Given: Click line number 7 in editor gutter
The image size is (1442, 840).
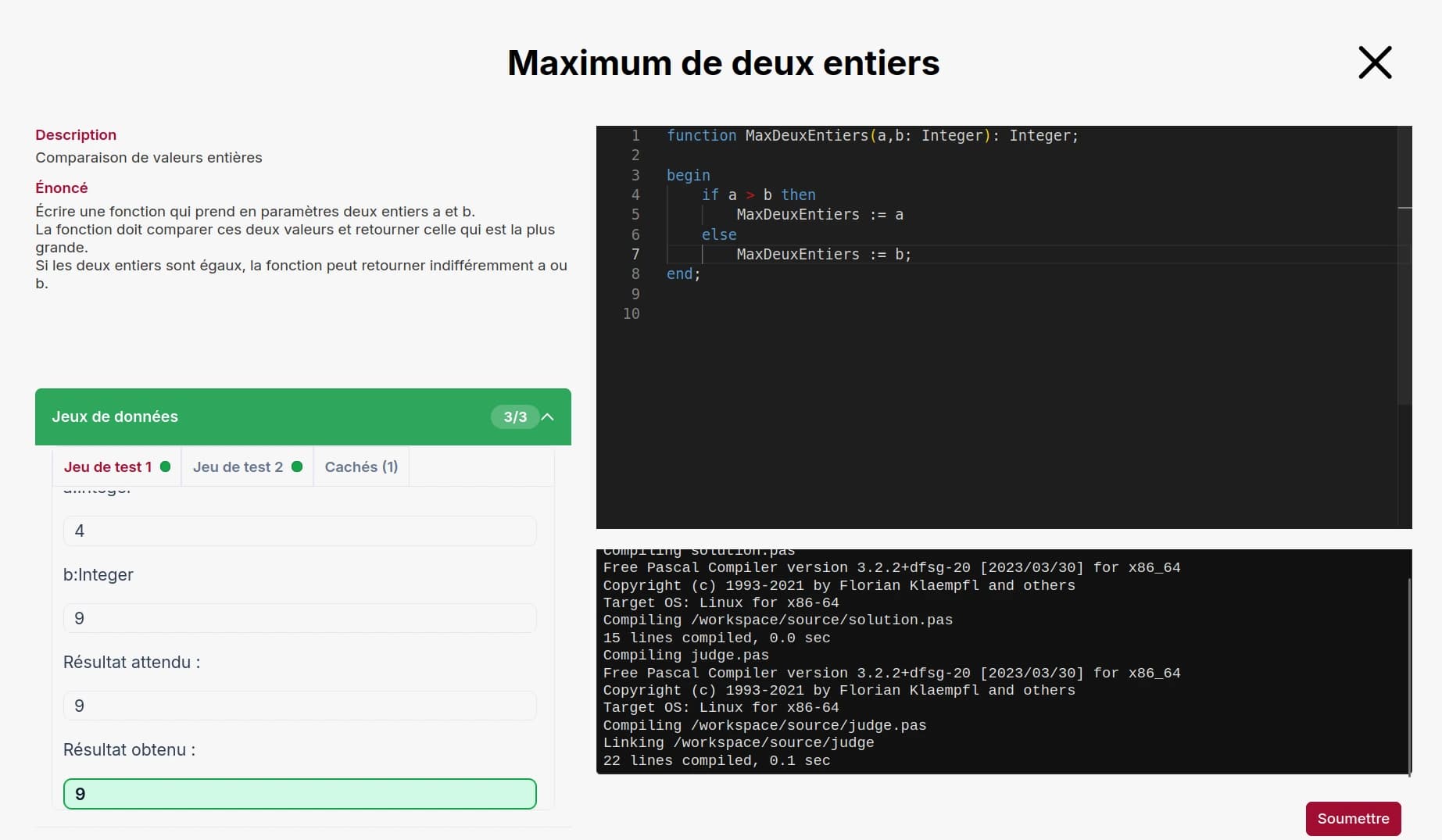Looking at the screenshot, I should (x=635, y=254).
